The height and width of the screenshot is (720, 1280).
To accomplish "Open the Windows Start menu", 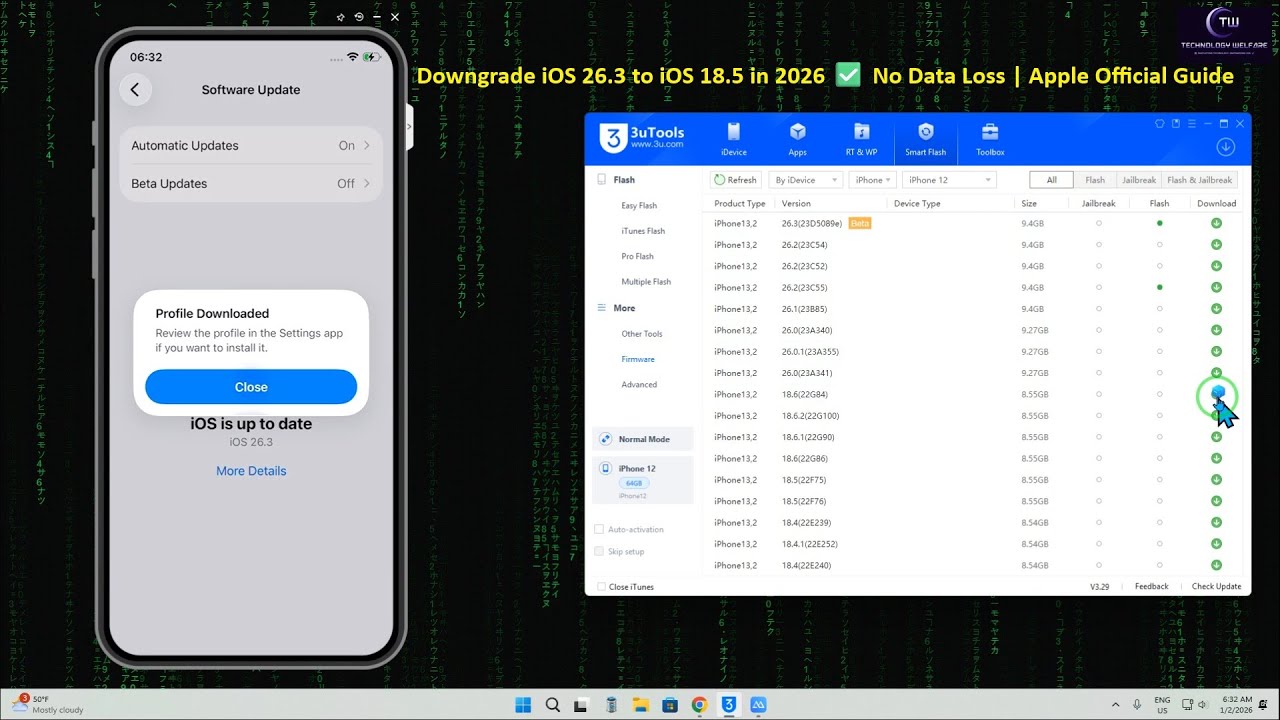I will [x=523, y=705].
